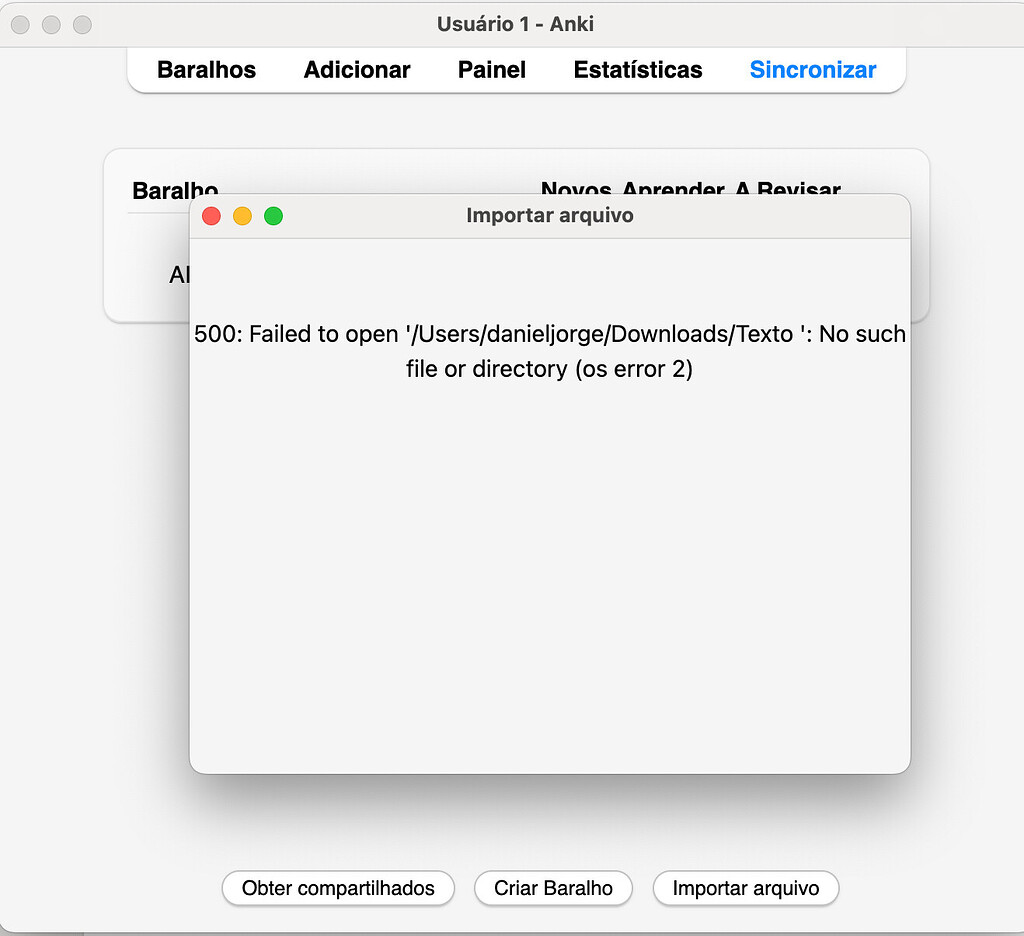The height and width of the screenshot is (936, 1024).
Task: Create a new deck with Criar Baralho
Action: (553, 888)
